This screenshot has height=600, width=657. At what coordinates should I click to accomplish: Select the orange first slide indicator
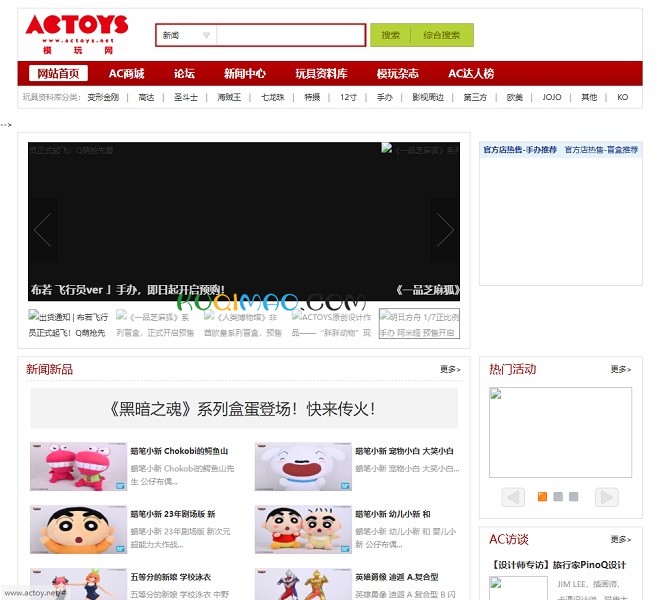coord(542,497)
